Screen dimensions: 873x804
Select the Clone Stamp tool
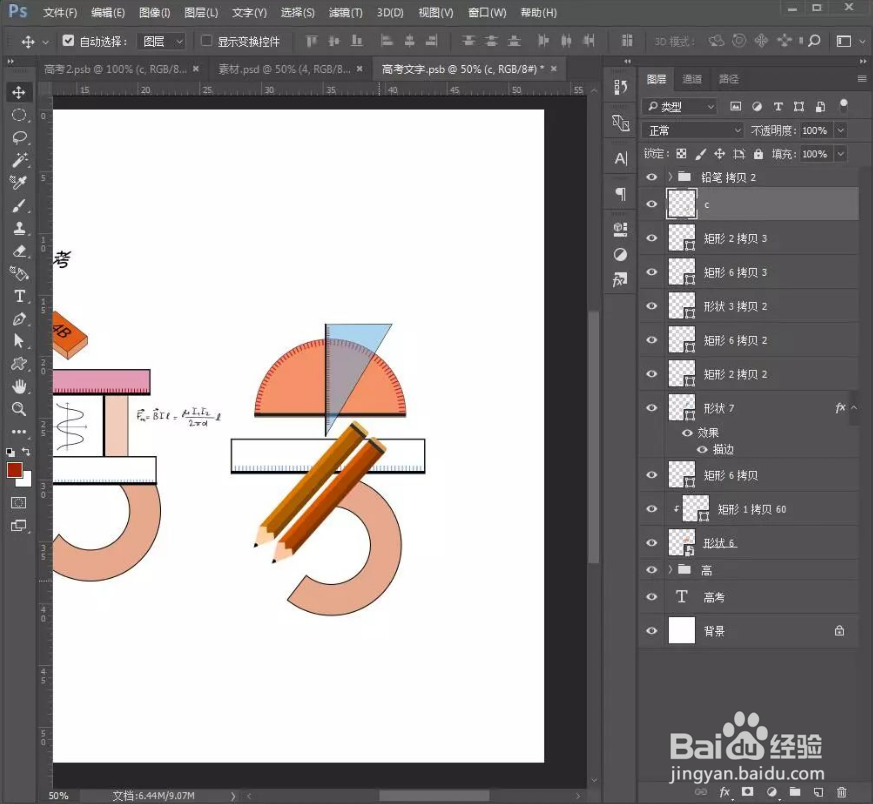[18, 228]
